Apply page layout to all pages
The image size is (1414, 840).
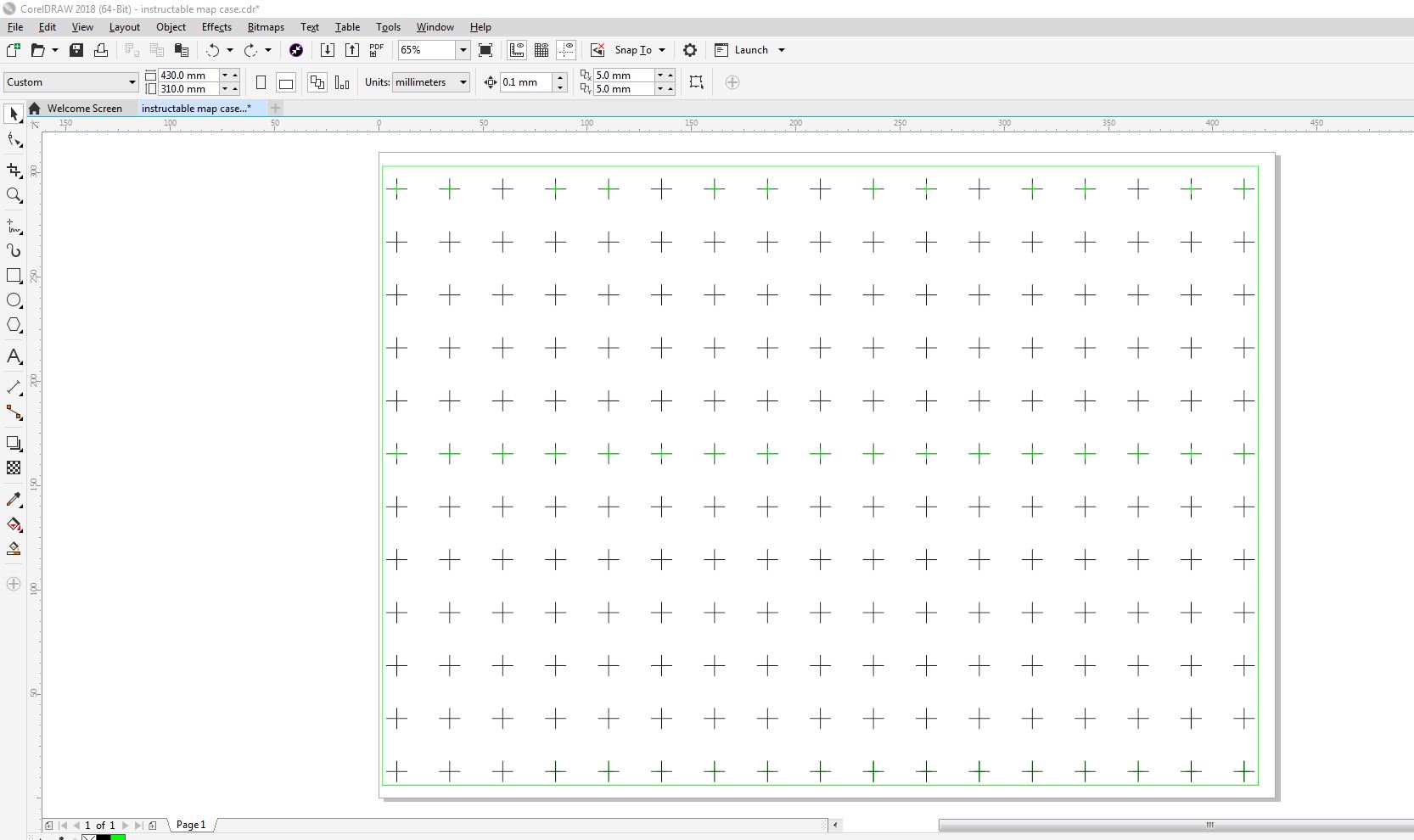pyautogui.click(x=317, y=82)
